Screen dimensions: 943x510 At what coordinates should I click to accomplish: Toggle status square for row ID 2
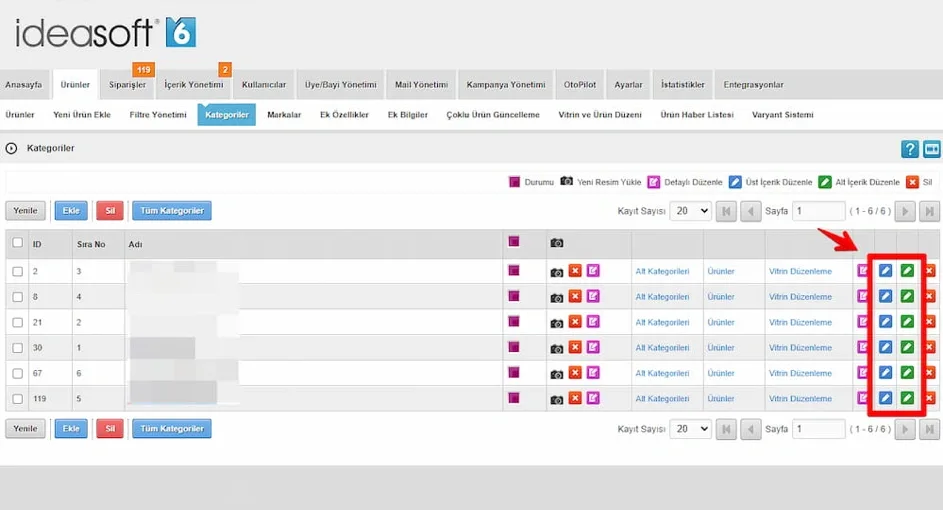[x=514, y=271]
